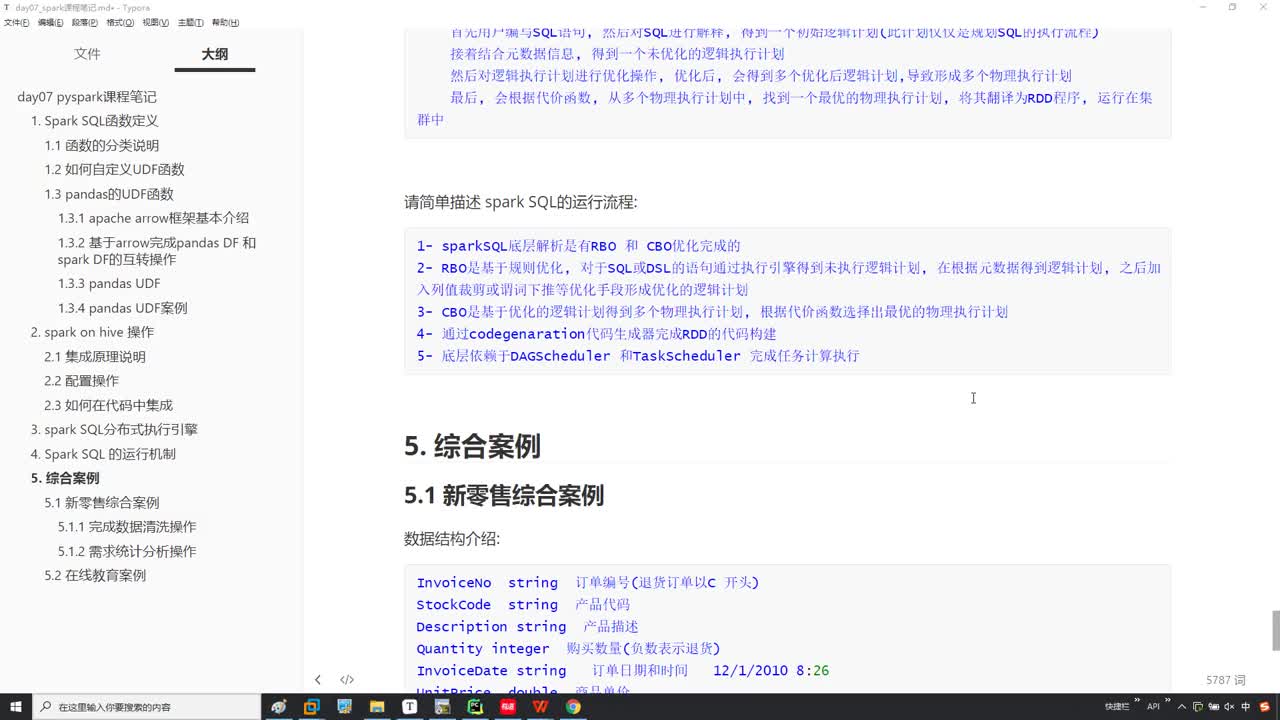Go to 2.3 如何在代码中集成 outline entry
The height and width of the screenshot is (720, 1280).
pyautogui.click(x=109, y=405)
